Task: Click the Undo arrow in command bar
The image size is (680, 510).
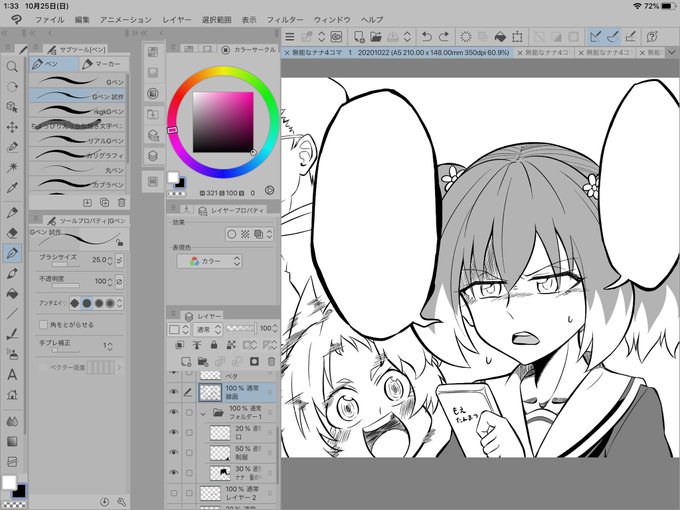Action: point(427,37)
